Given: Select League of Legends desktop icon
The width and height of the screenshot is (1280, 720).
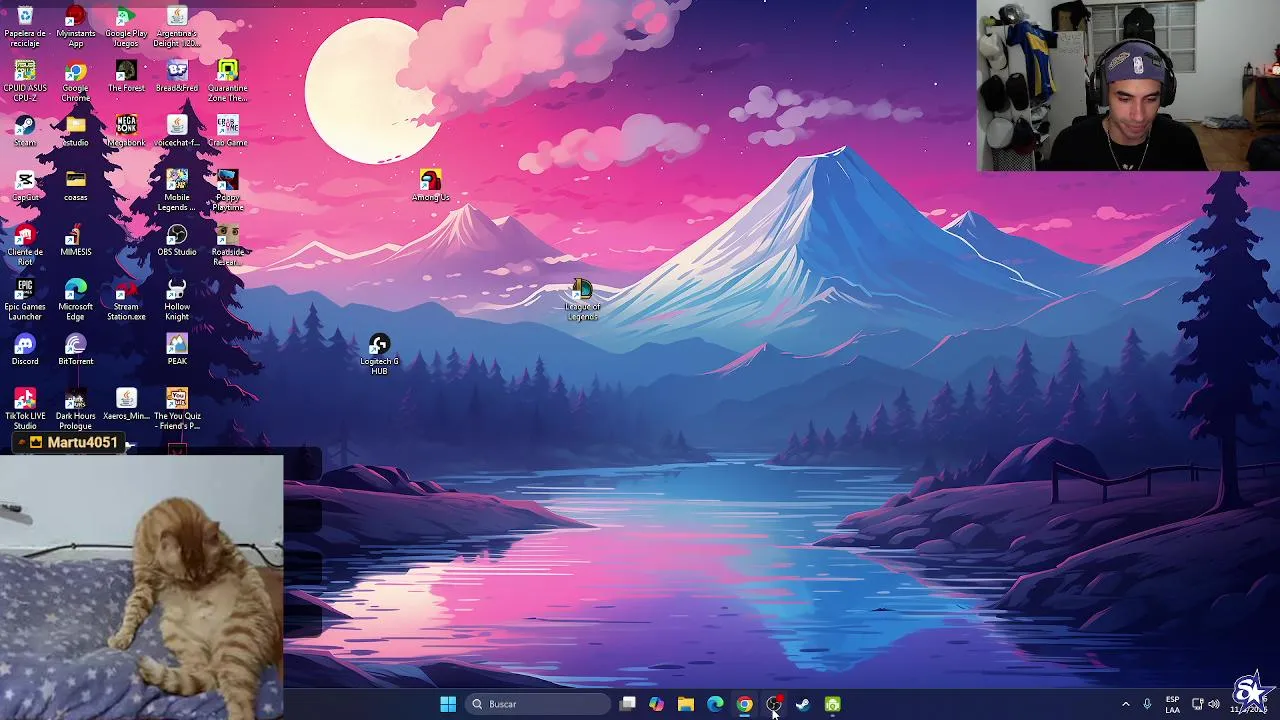Looking at the screenshot, I should point(582,300).
